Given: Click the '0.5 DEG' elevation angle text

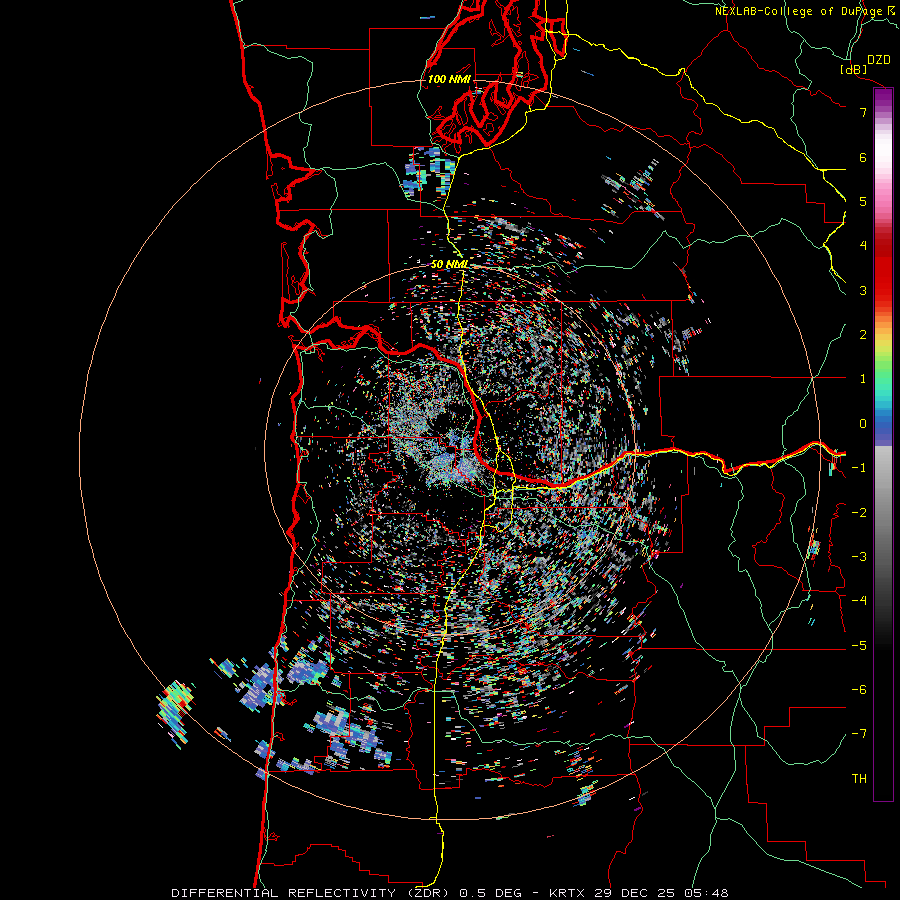Looking at the screenshot, I should (491, 893).
